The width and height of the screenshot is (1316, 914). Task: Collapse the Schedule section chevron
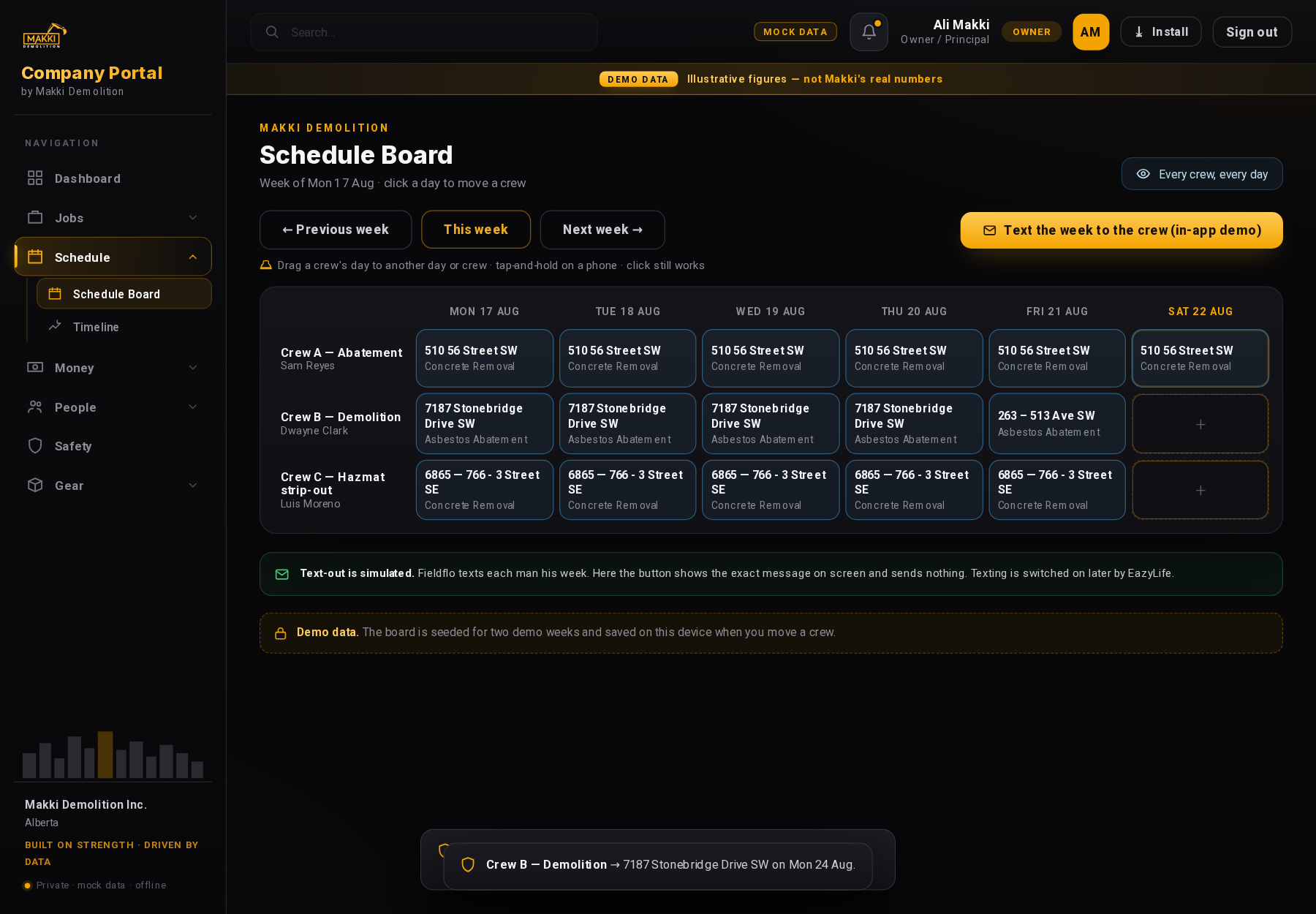coord(193,257)
